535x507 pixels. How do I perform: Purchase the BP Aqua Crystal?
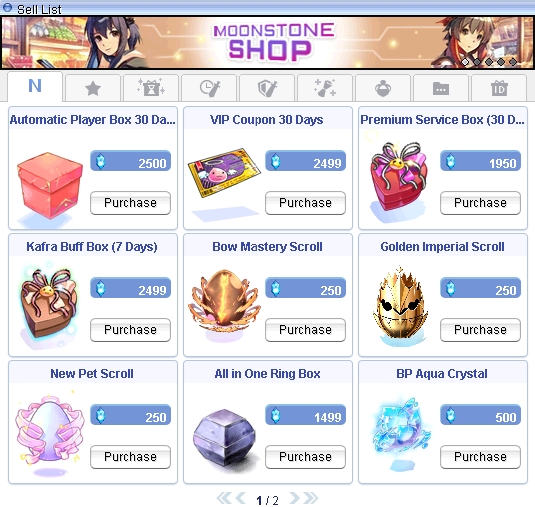point(480,457)
